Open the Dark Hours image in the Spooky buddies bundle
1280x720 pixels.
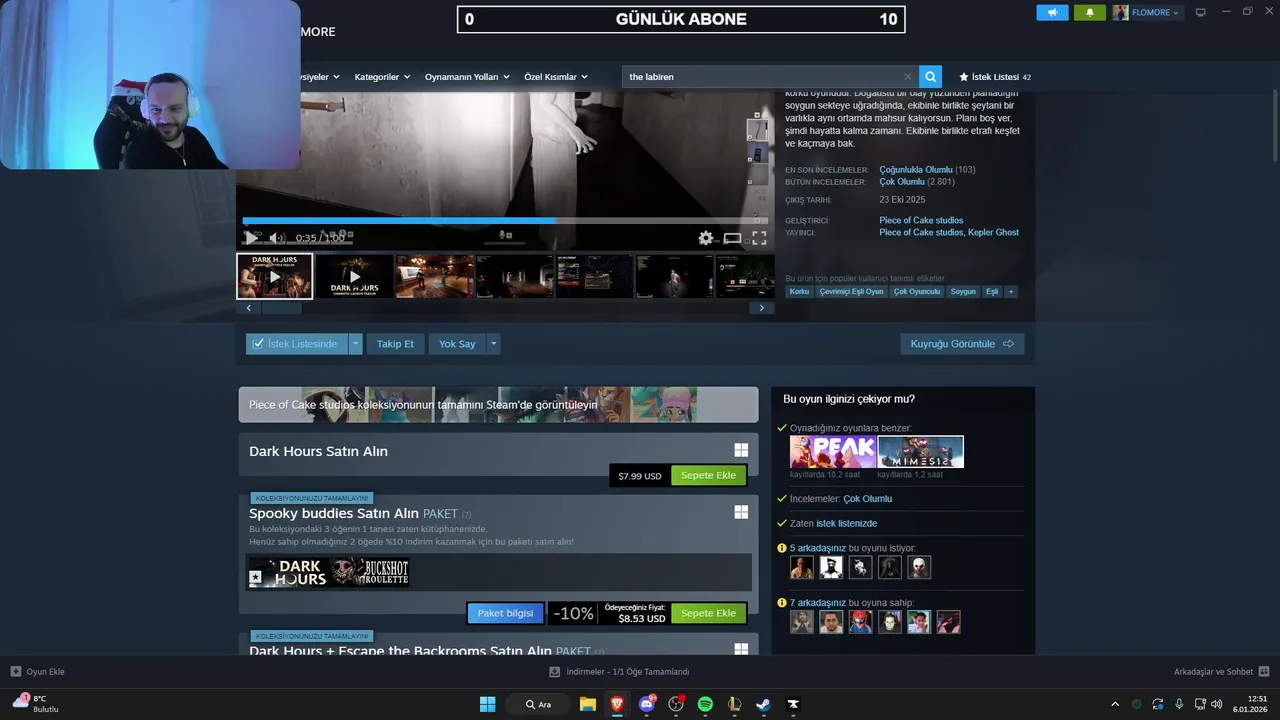coord(288,572)
